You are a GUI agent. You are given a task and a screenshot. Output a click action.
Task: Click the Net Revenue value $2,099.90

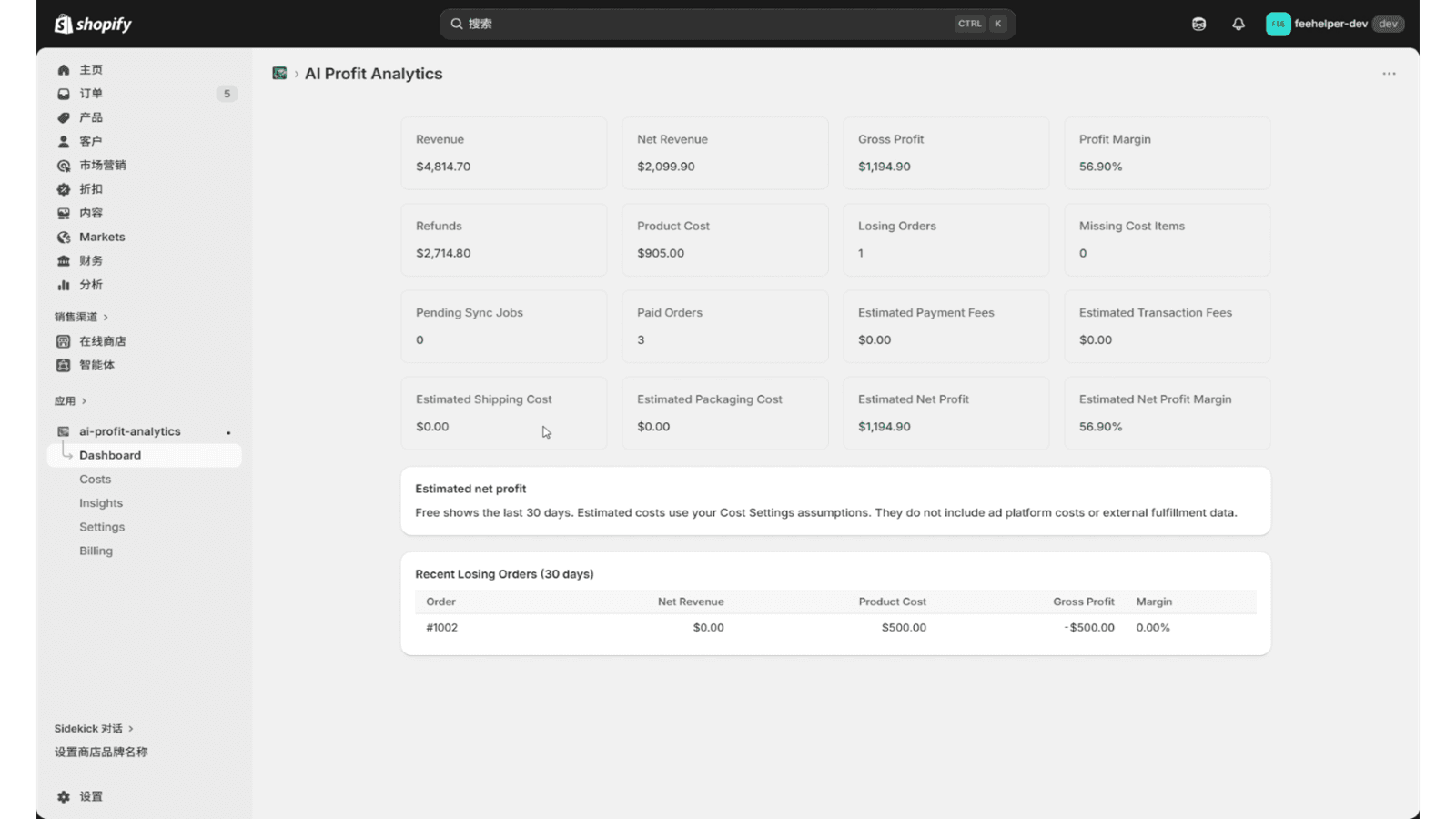(x=665, y=167)
